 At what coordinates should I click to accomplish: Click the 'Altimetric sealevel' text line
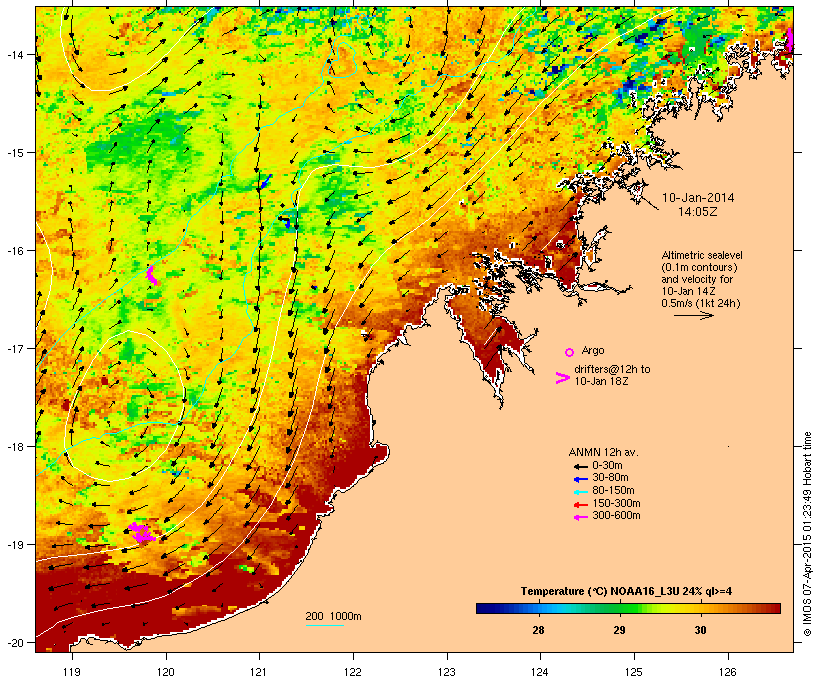point(702,255)
